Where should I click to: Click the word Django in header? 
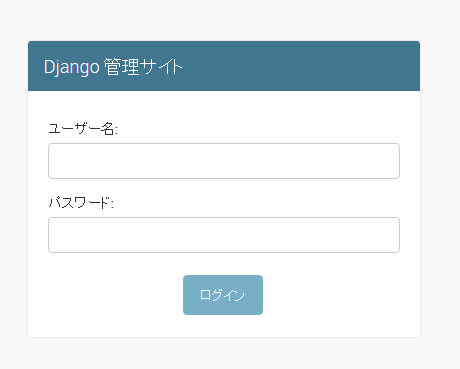tap(72, 67)
